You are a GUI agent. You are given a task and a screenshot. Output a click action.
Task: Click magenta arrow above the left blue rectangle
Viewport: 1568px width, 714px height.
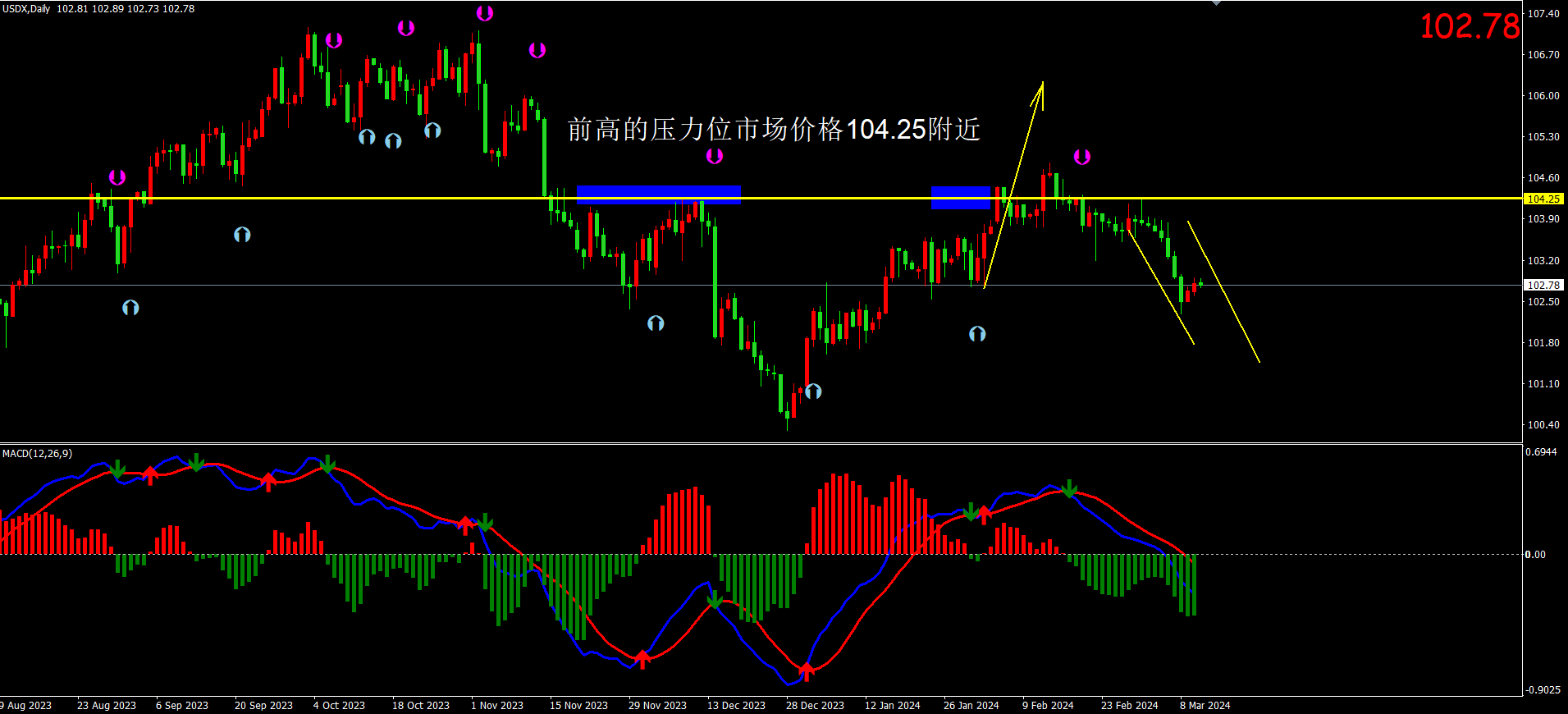[715, 156]
